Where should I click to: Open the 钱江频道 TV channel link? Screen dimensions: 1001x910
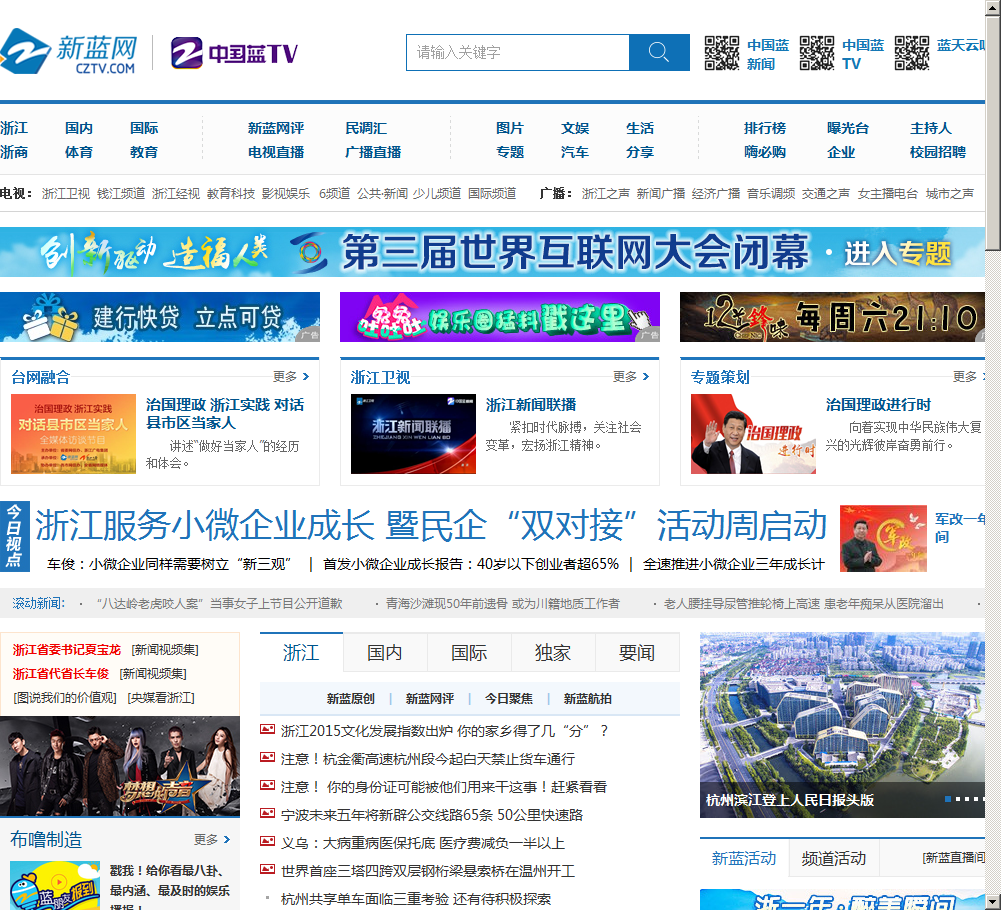(121, 193)
